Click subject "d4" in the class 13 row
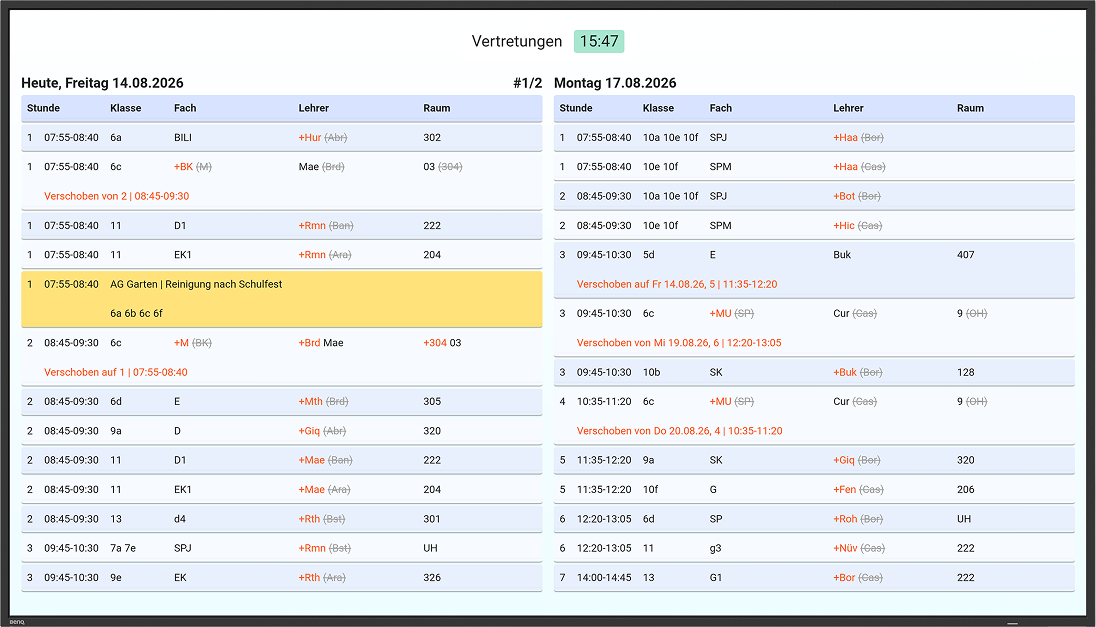Viewport: 1096px width, 627px height. click(180, 519)
